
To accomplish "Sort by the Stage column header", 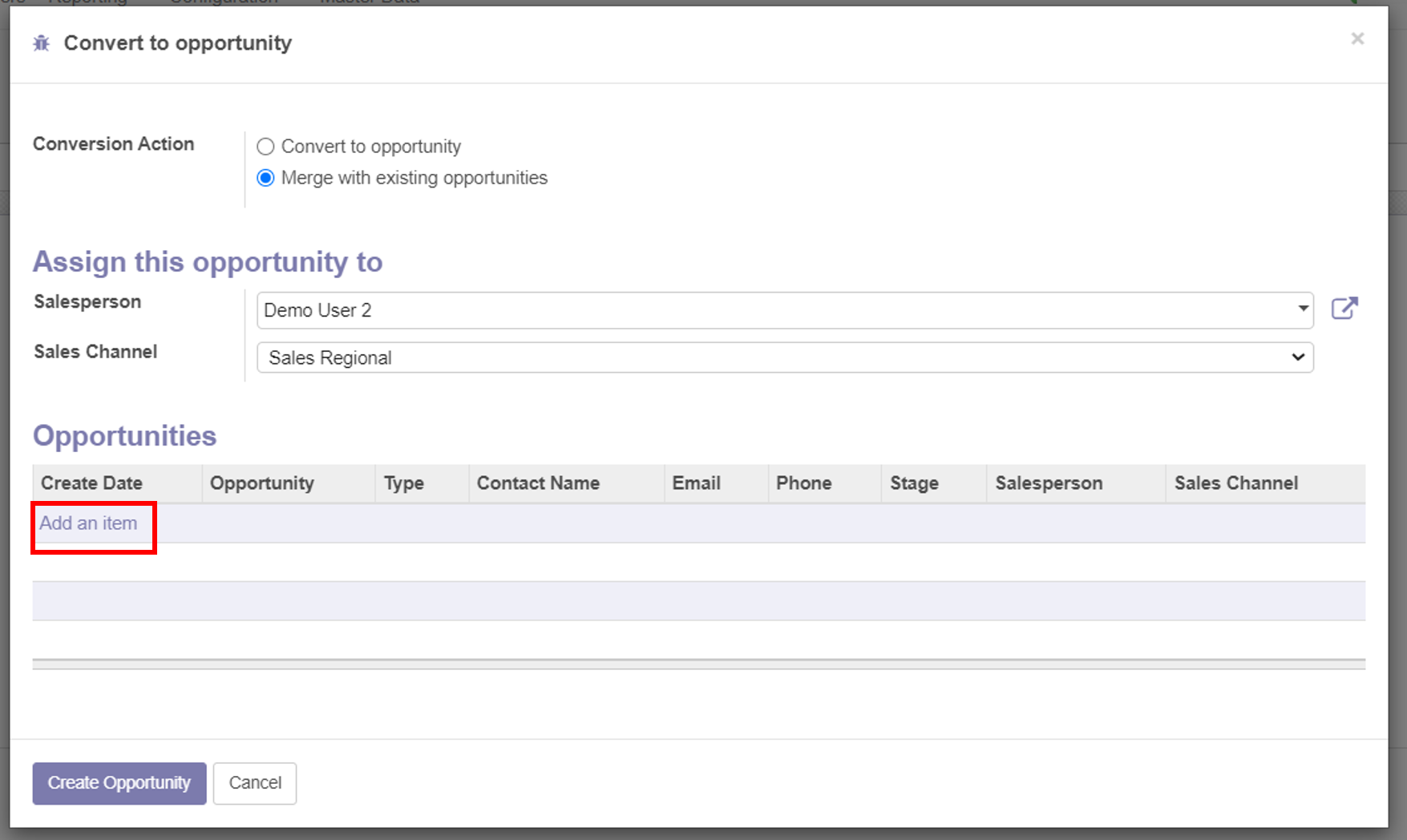I will [x=934, y=483].
